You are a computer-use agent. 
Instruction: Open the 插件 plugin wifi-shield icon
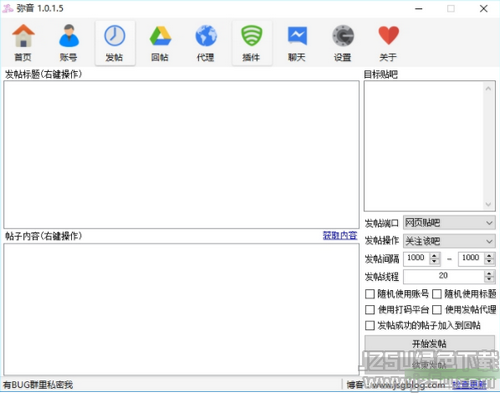252,43
